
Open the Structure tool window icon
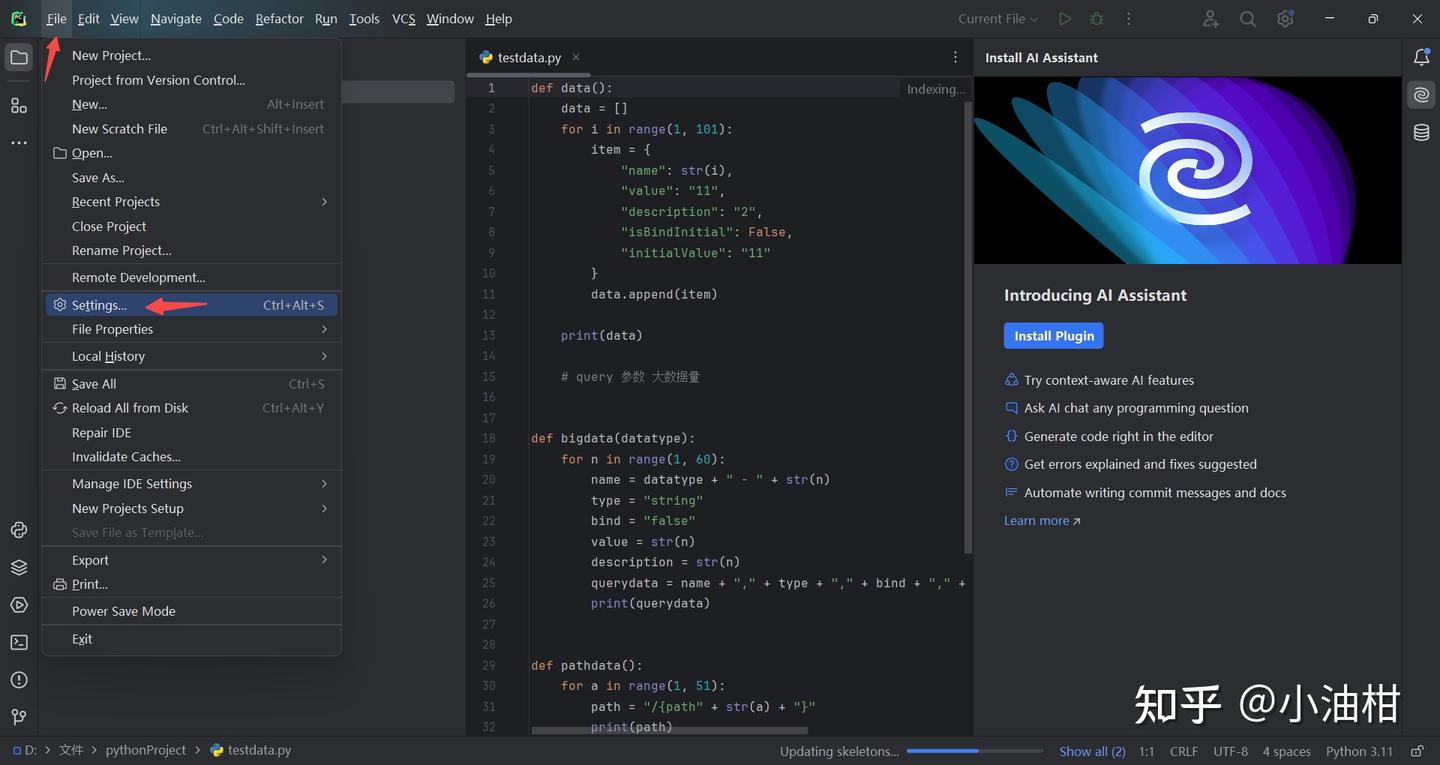(19, 105)
